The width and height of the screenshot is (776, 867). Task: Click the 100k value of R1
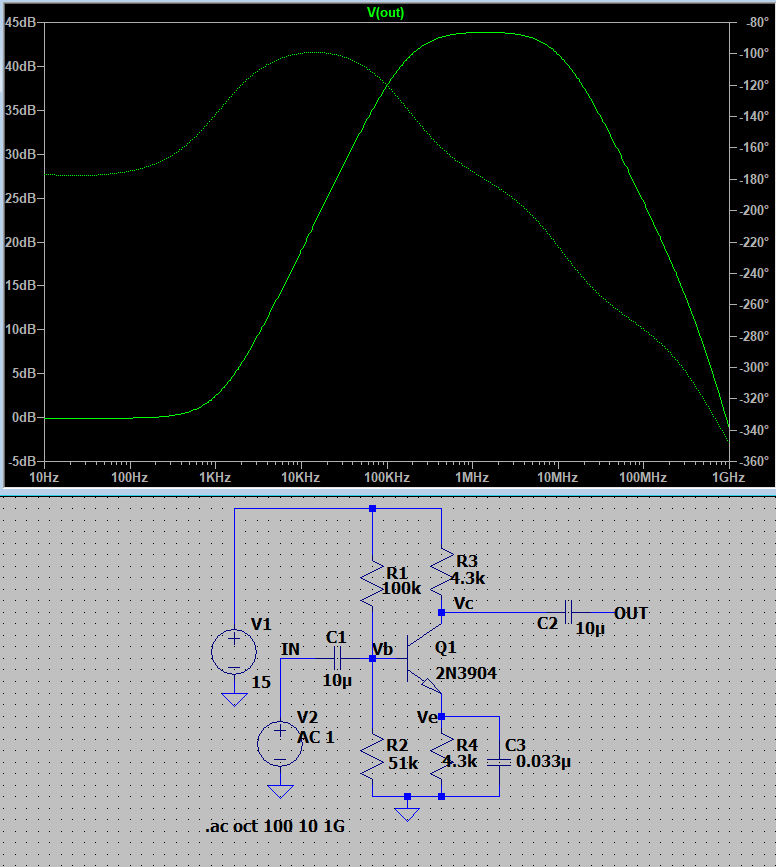[x=402, y=589]
